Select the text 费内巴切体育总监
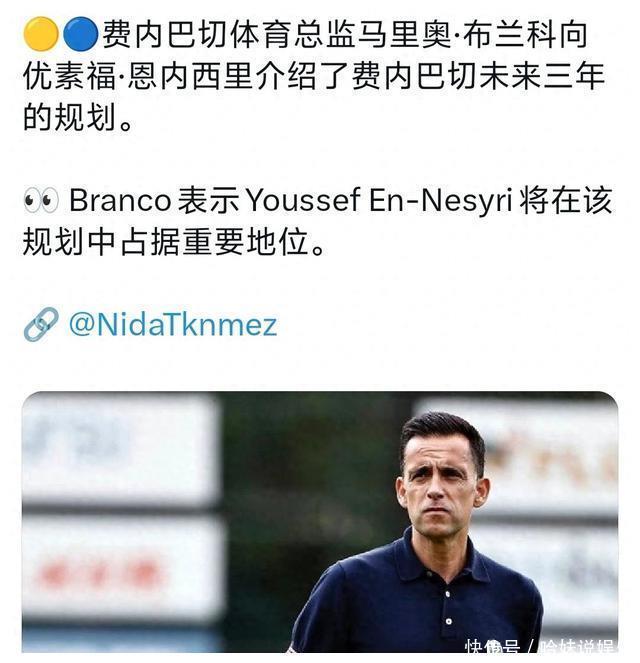The image size is (640, 663). (x=230, y=34)
